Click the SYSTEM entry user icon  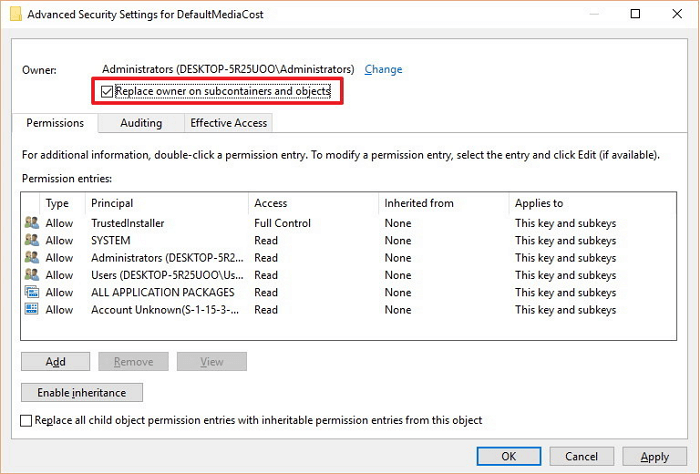32,240
